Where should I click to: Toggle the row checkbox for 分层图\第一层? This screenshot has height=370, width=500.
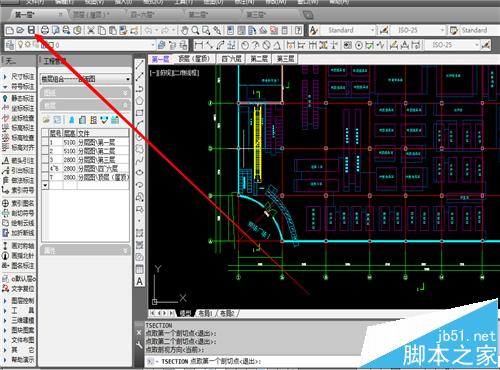coord(45,142)
